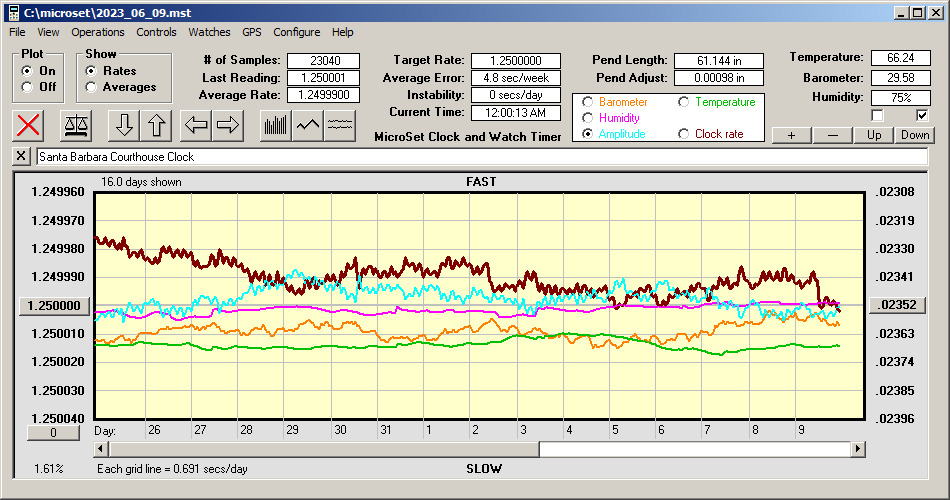Click the 1.61% text at bottom left
Viewport: 950px width, 500px height.
point(48,468)
